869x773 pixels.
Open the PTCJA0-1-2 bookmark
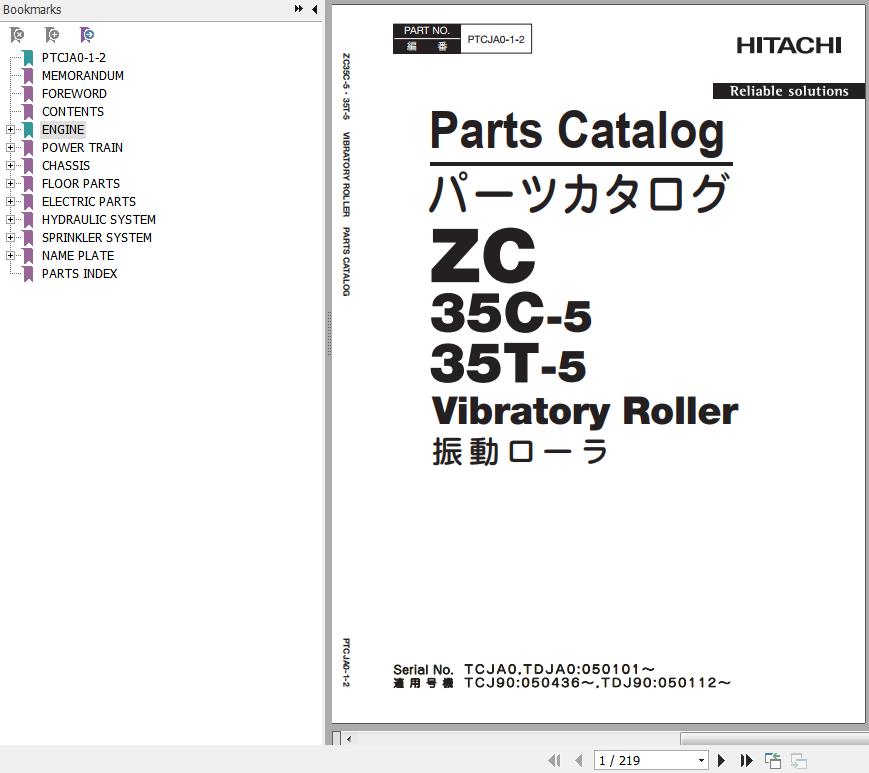74,58
